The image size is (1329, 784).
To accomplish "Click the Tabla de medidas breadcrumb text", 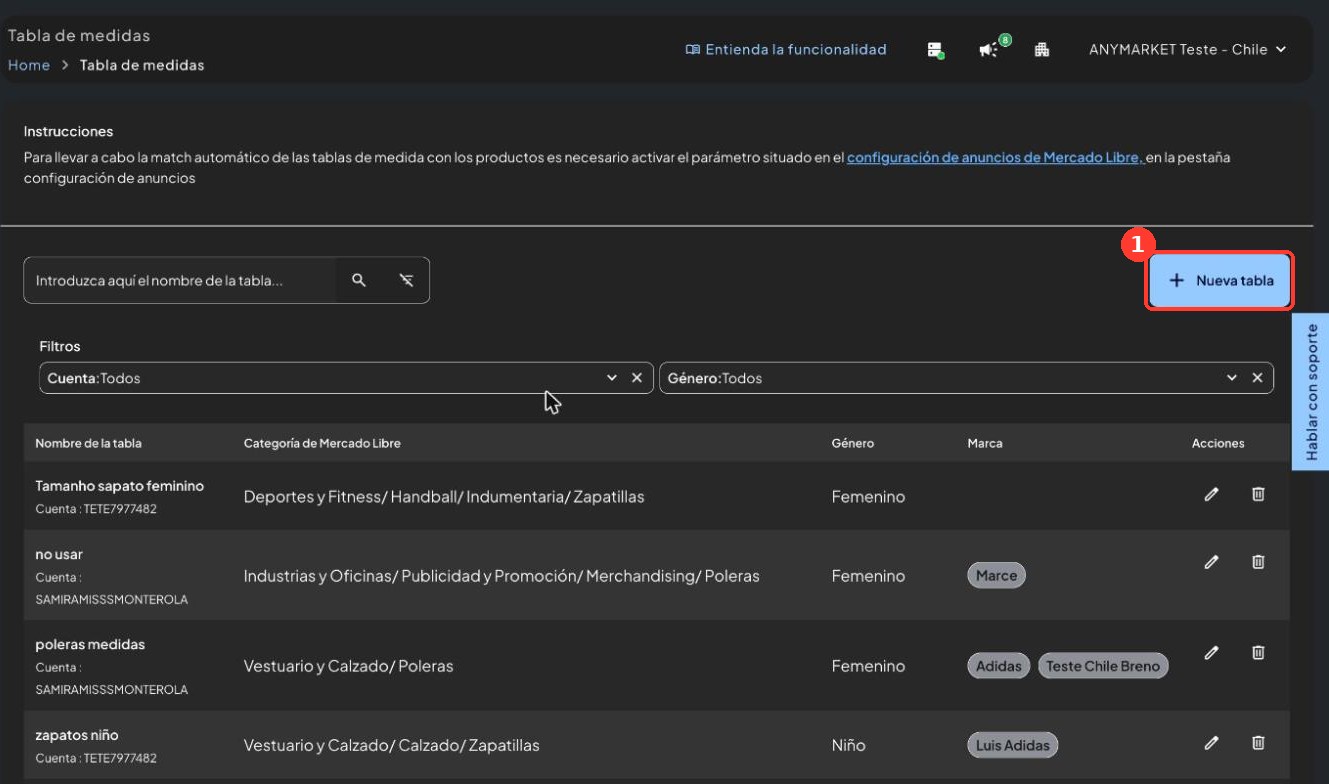I will (142, 65).
